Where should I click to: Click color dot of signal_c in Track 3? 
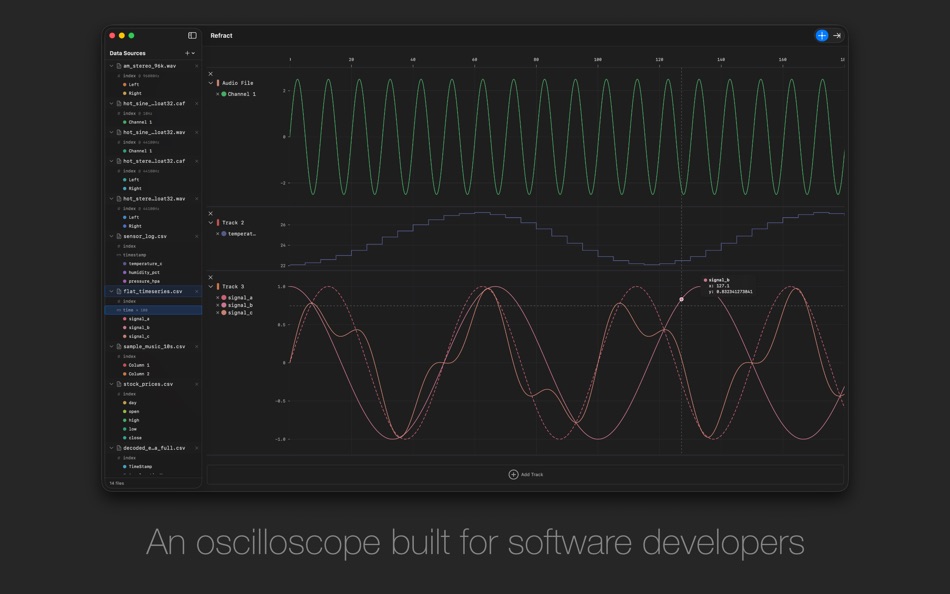click(224, 313)
